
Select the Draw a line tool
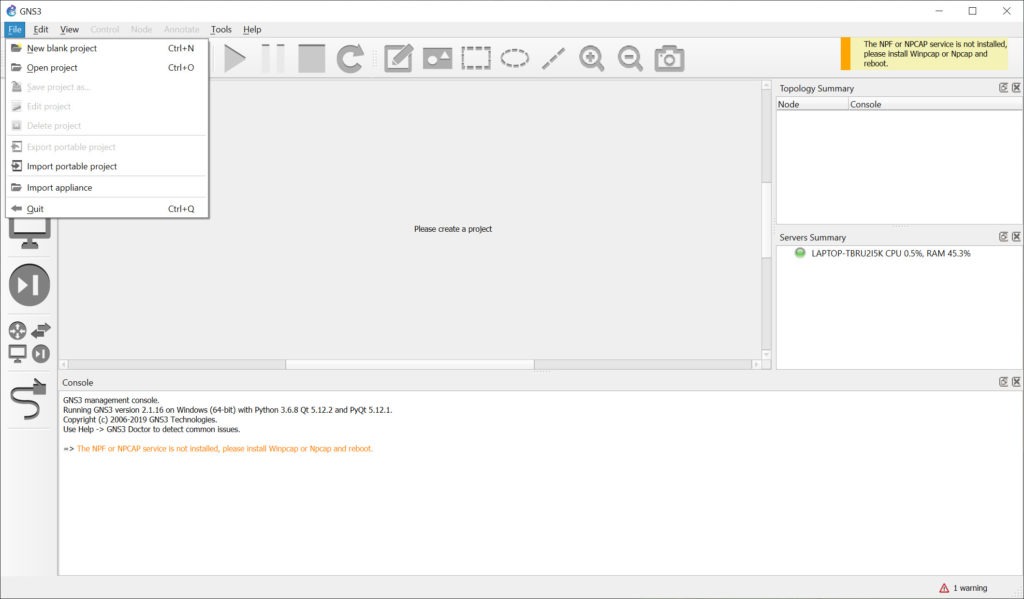(x=553, y=59)
